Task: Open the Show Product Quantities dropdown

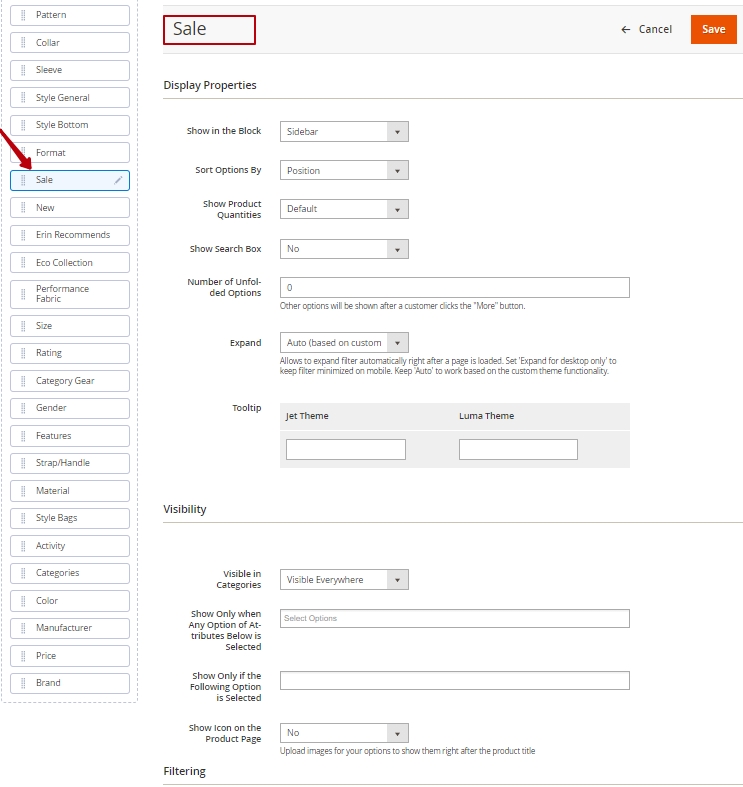Action: (x=344, y=209)
